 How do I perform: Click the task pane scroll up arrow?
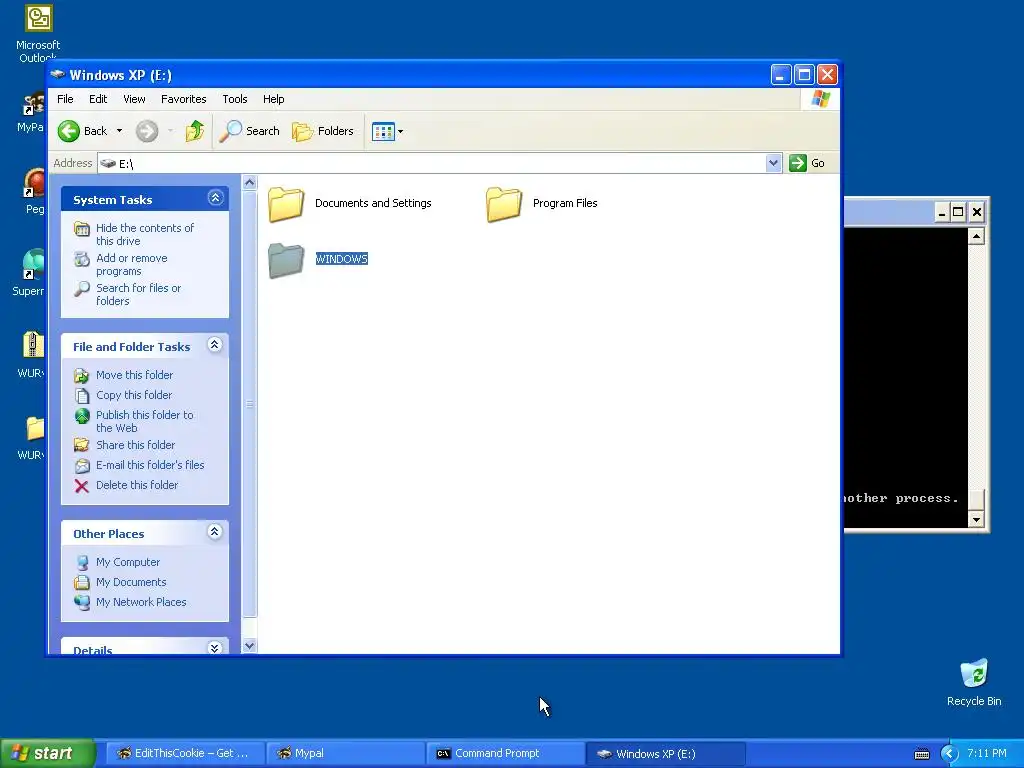pyautogui.click(x=249, y=183)
